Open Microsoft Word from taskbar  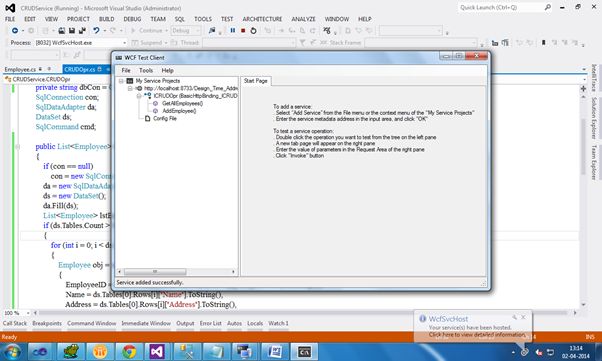(275, 351)
